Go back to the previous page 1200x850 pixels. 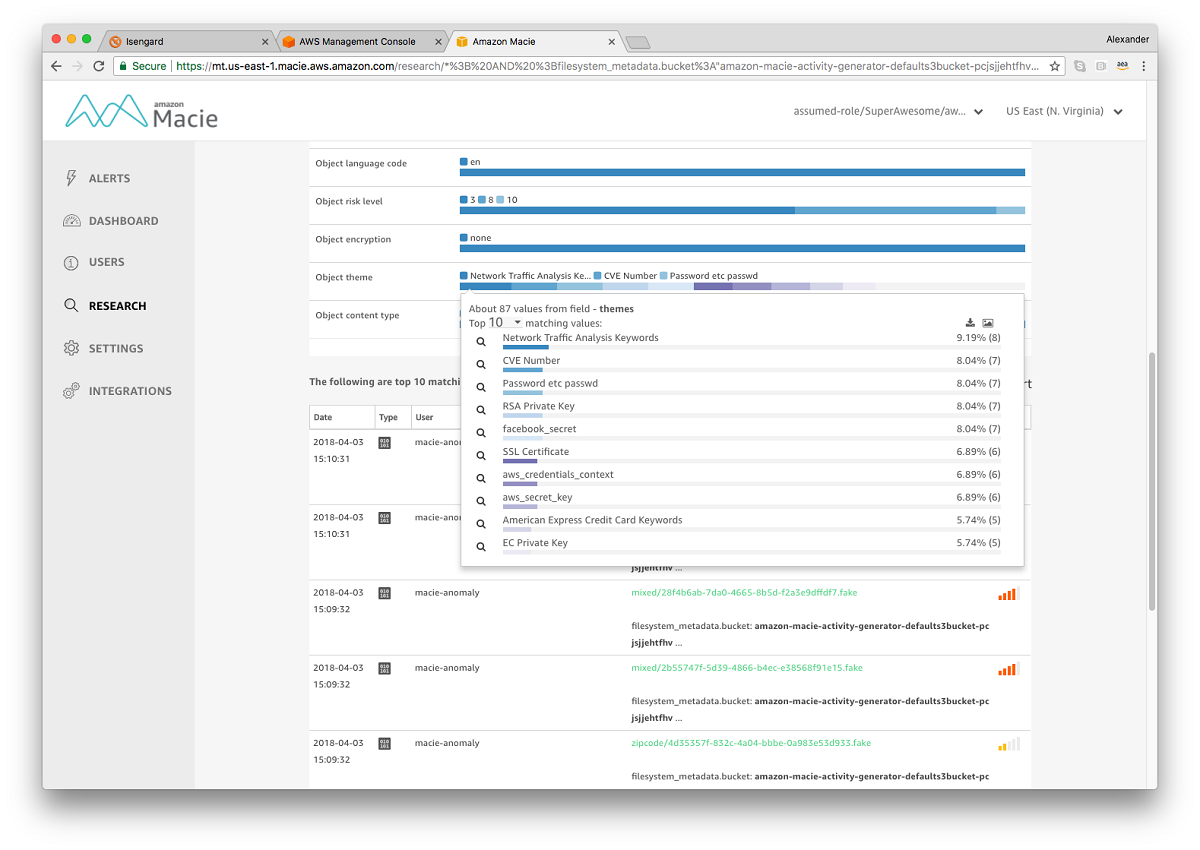click(56, 66)
